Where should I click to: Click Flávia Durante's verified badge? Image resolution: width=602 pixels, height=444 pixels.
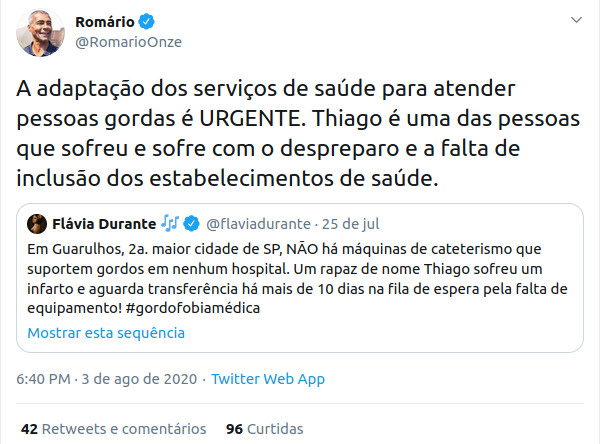(x=194, y=222)
